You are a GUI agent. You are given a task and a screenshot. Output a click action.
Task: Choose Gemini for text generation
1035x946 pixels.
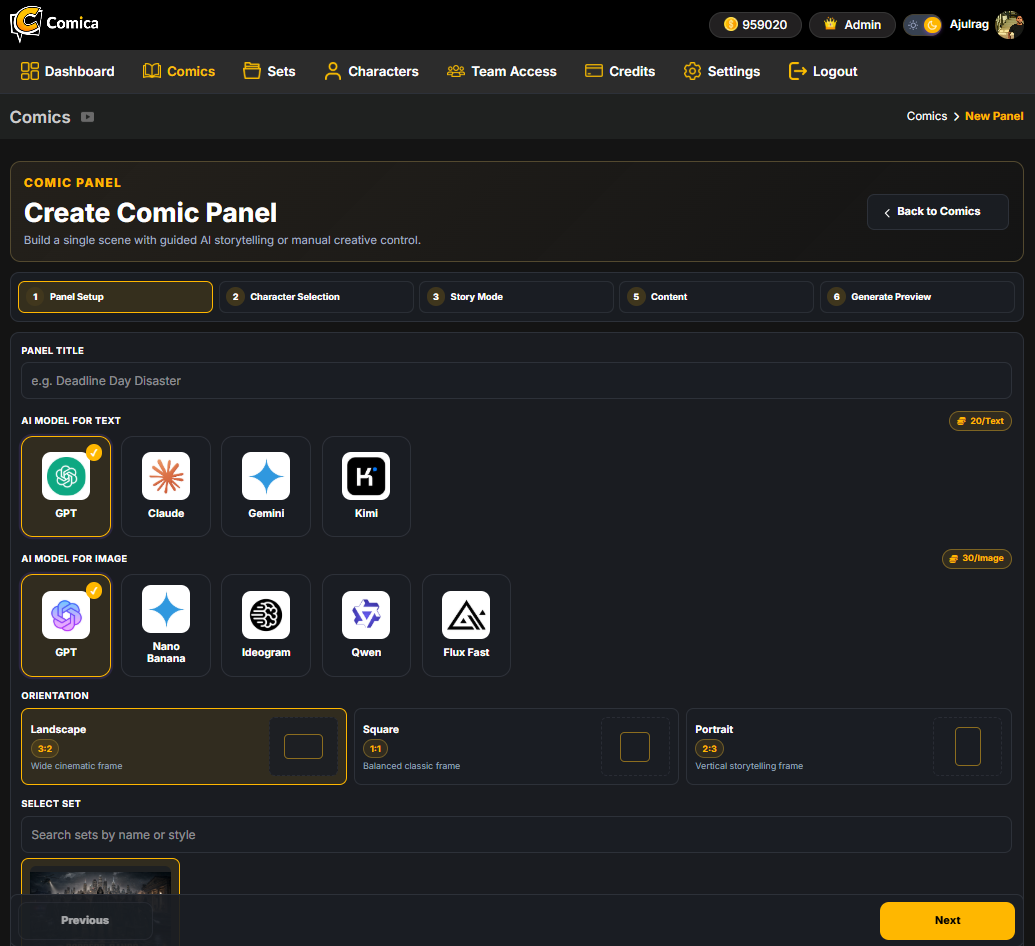click(266, 487)
